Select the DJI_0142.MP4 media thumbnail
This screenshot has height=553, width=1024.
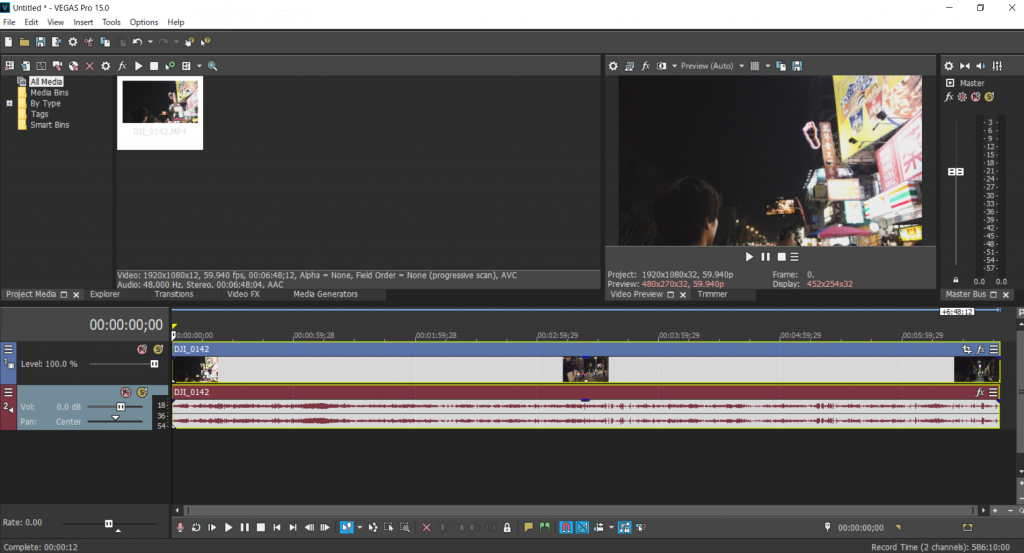pos(160,113)
